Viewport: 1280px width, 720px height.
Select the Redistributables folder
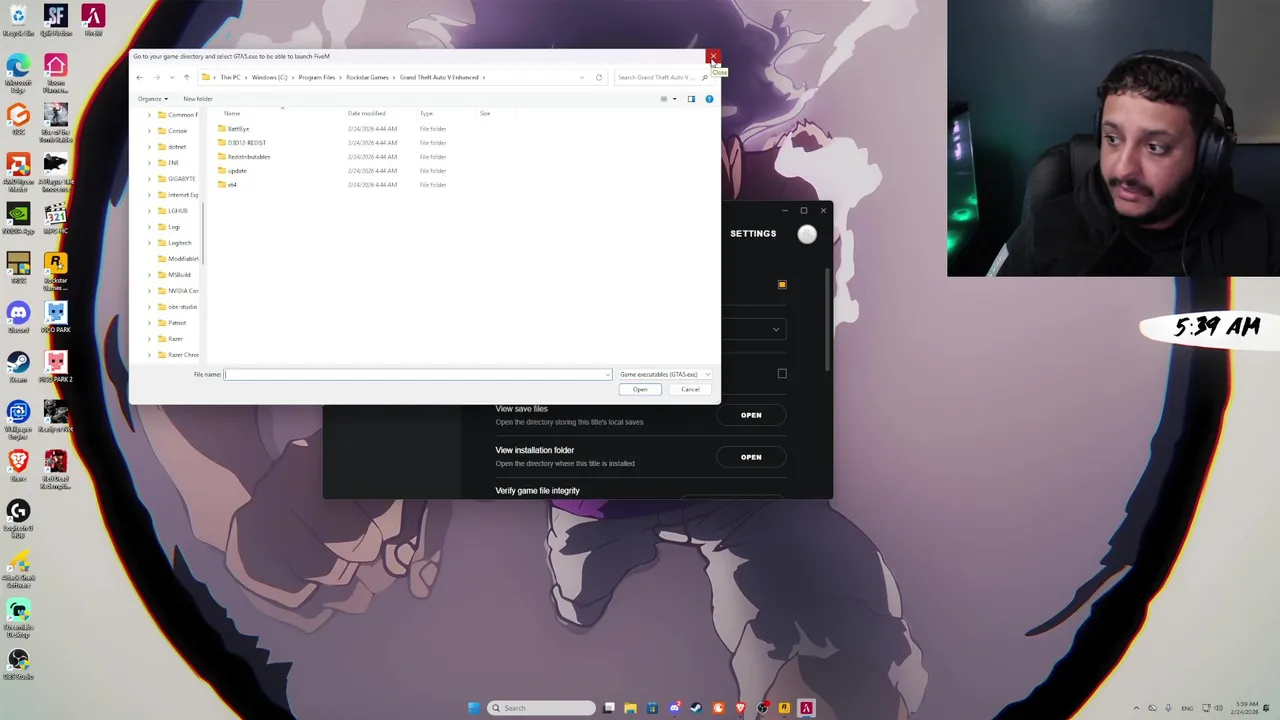pos(248,157)
